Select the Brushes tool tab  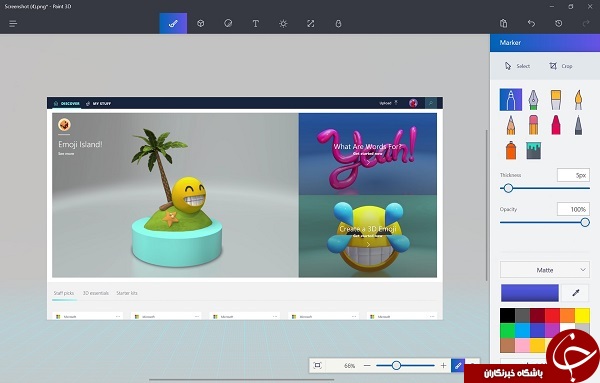(173, 24)
